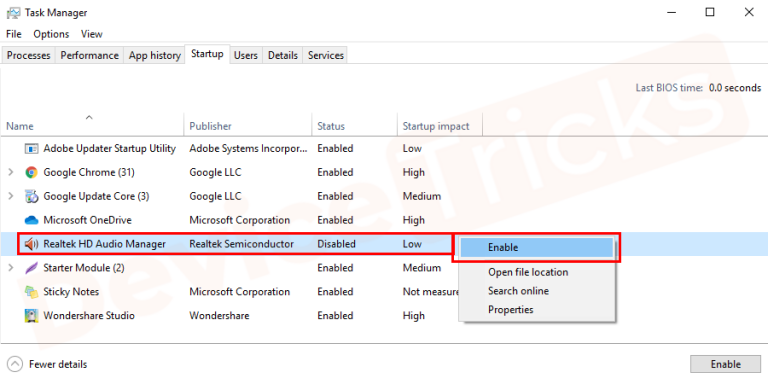This screenshot has width=768, height=384.
Task: Click the Starter Module feather icon
Action: [31, 268]
